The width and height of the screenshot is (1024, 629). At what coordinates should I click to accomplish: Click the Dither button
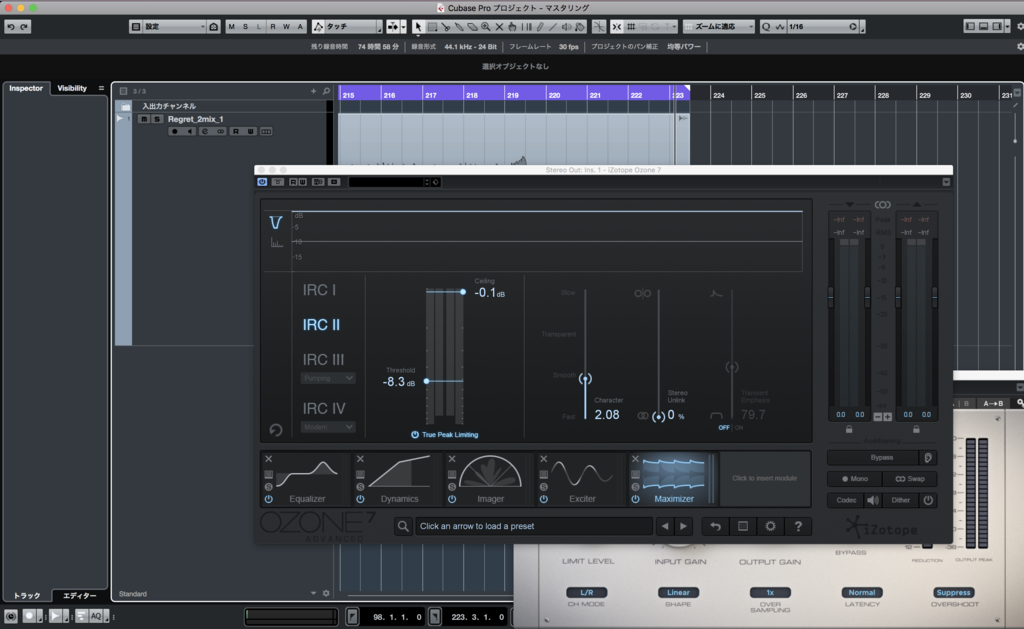click(x=901, y=500)
